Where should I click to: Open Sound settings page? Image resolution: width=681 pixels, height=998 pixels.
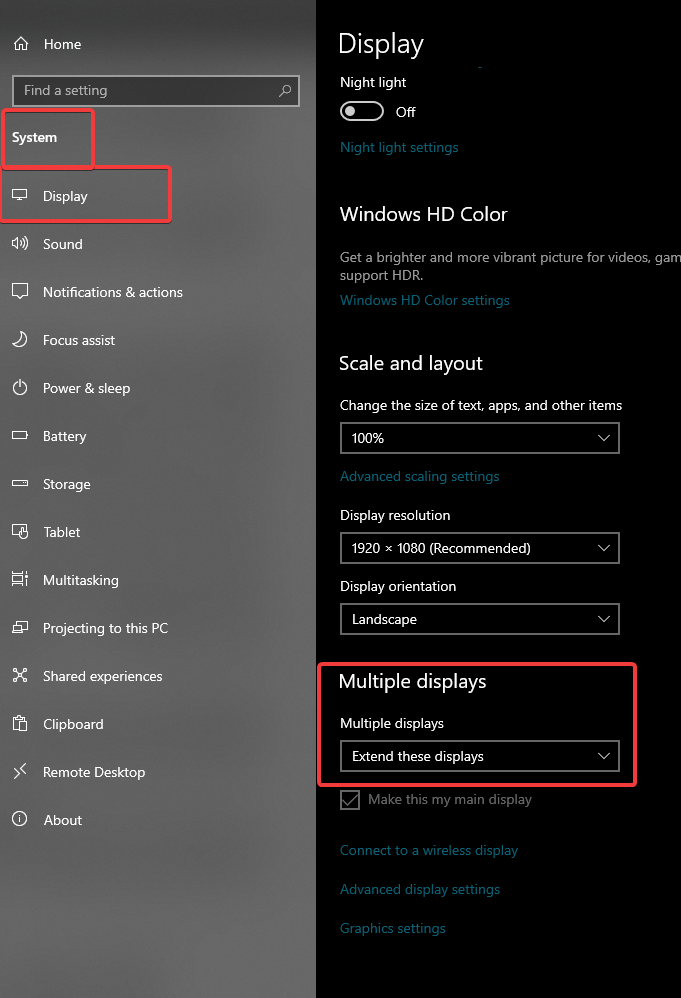[62, 244]
